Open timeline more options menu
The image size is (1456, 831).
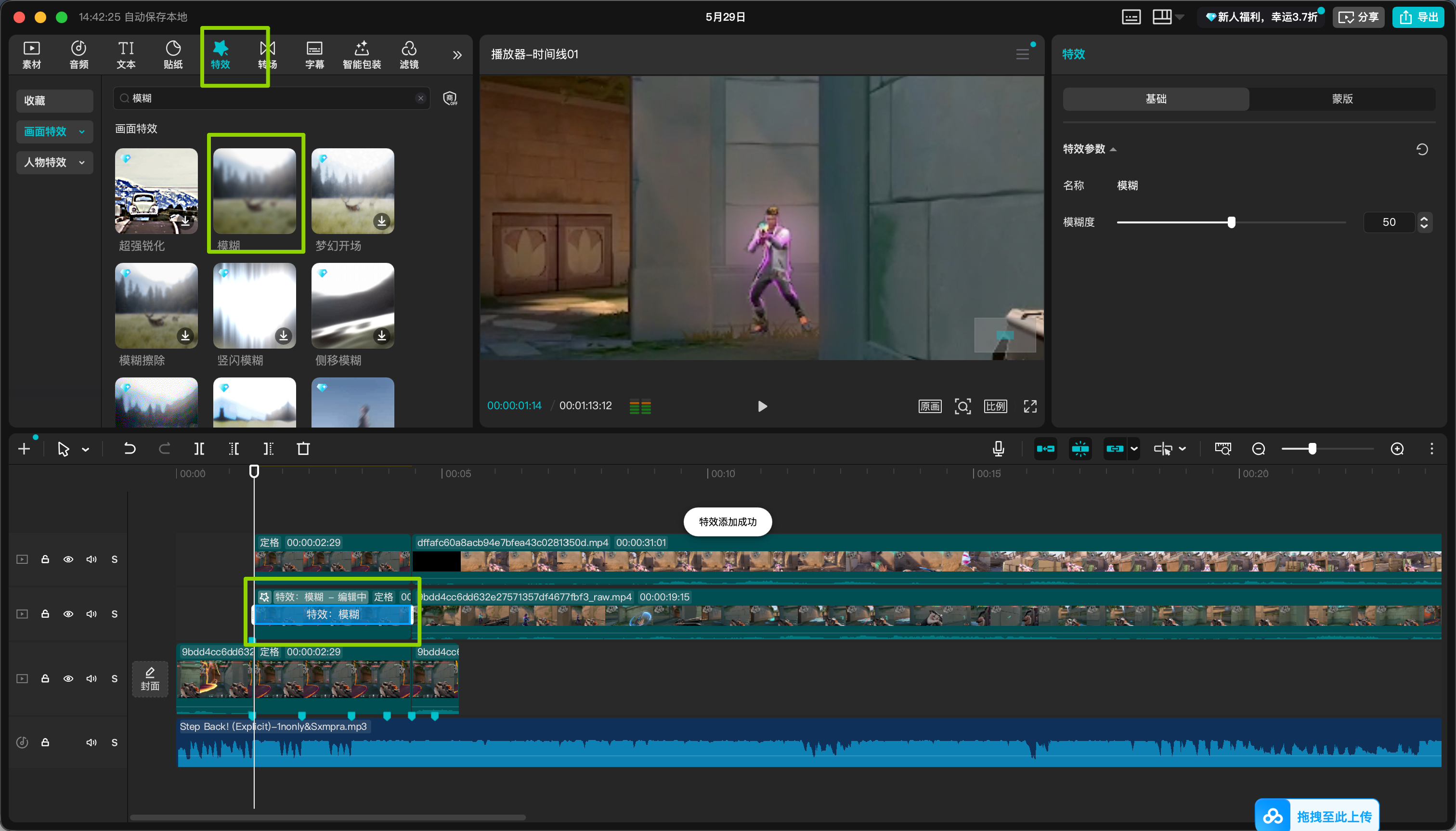1431,449
